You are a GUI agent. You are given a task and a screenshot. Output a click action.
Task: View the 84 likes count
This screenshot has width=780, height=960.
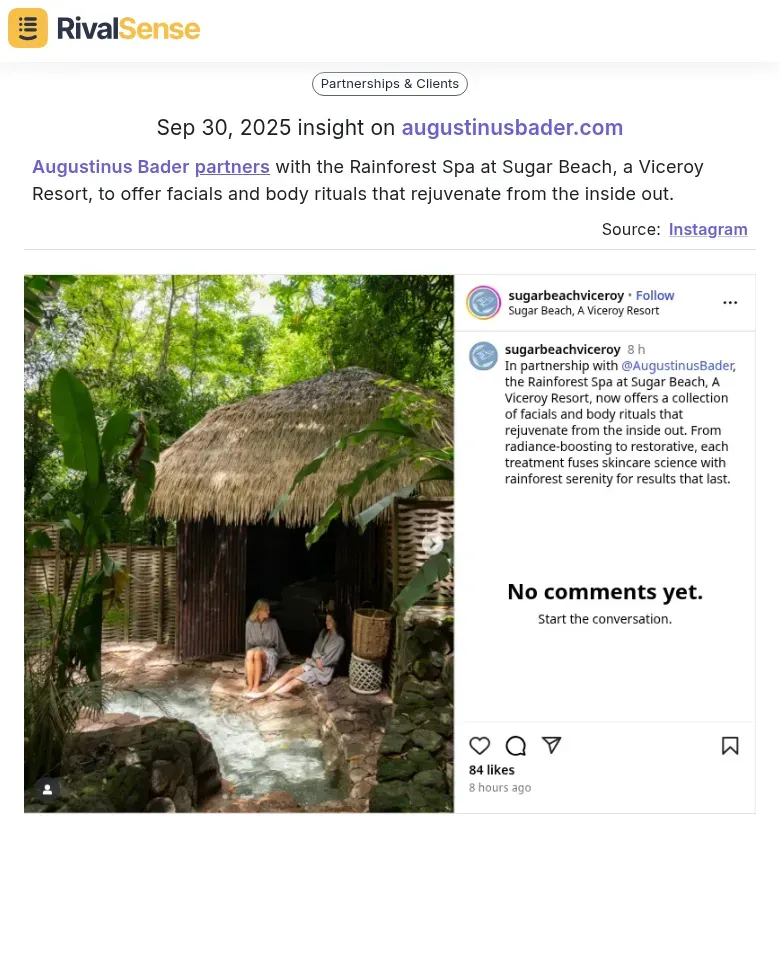tap(492, 770)
